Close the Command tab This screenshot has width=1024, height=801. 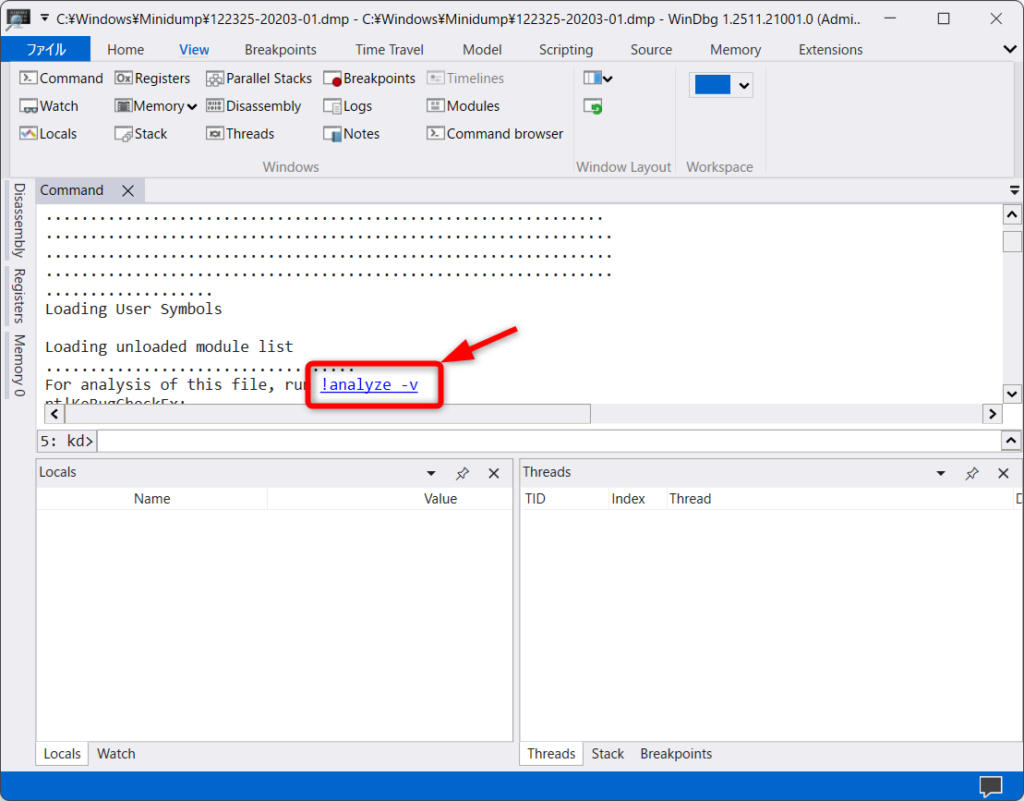127,190
